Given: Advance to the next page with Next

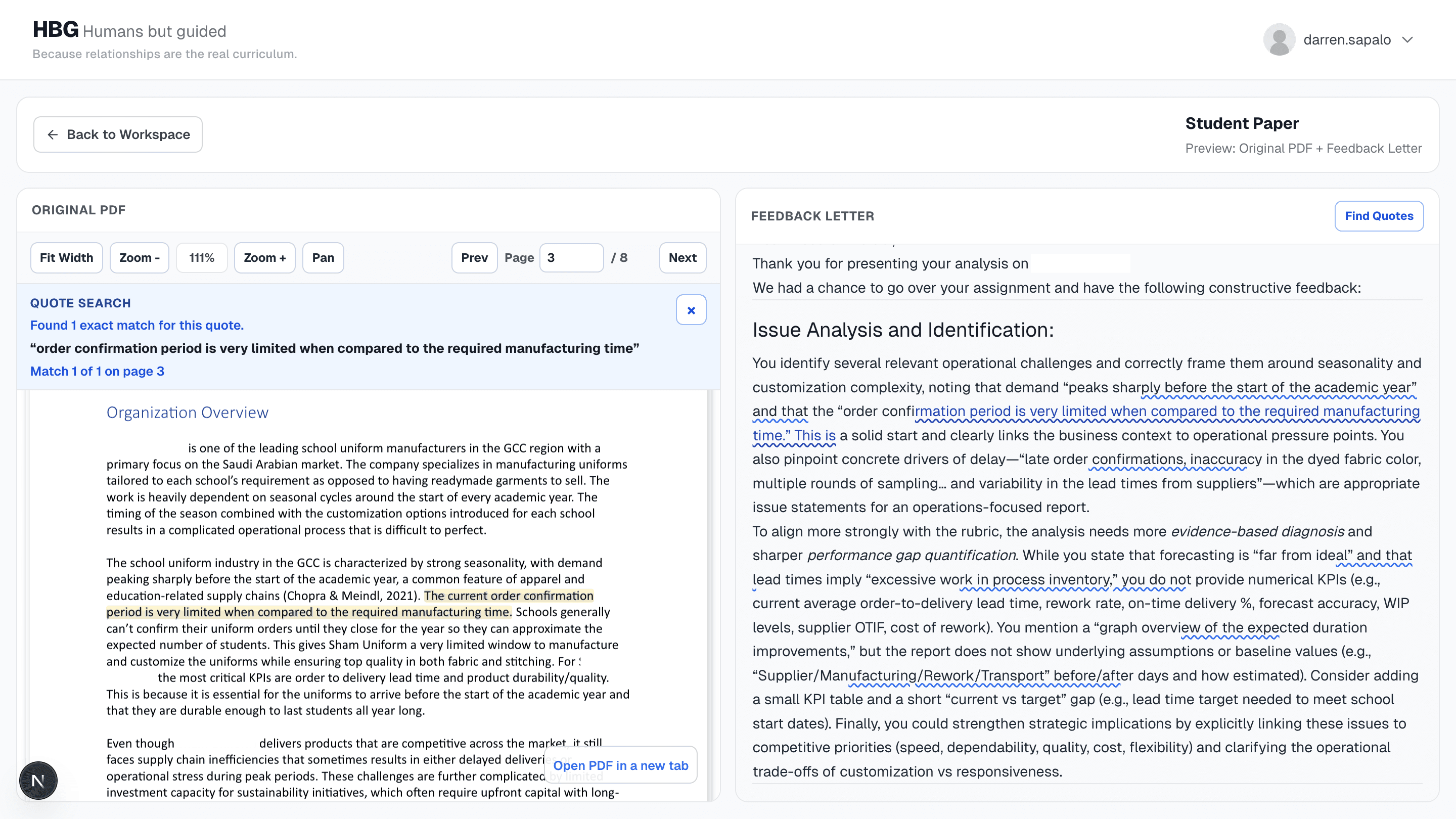Looking at the screenshot, I should [x=682, y=258].
